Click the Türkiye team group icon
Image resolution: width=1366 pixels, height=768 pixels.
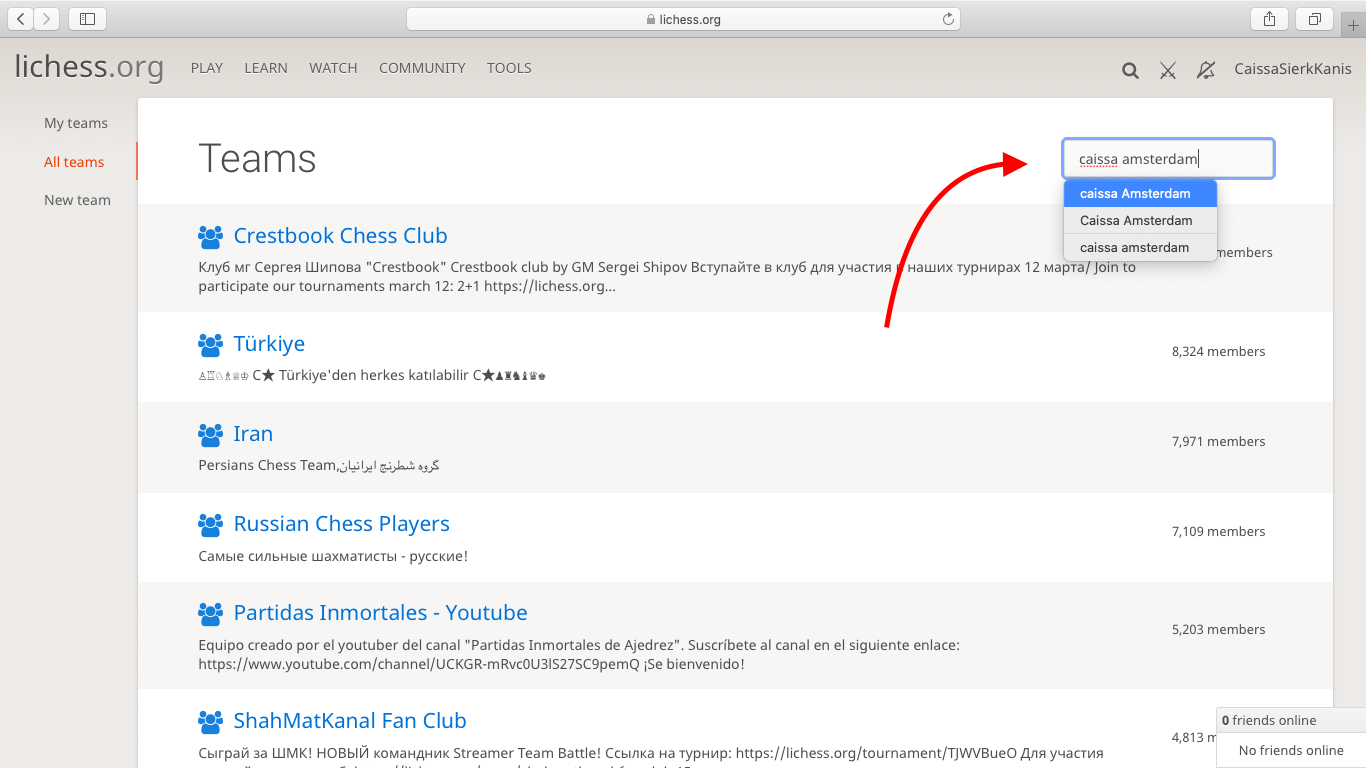210,345
